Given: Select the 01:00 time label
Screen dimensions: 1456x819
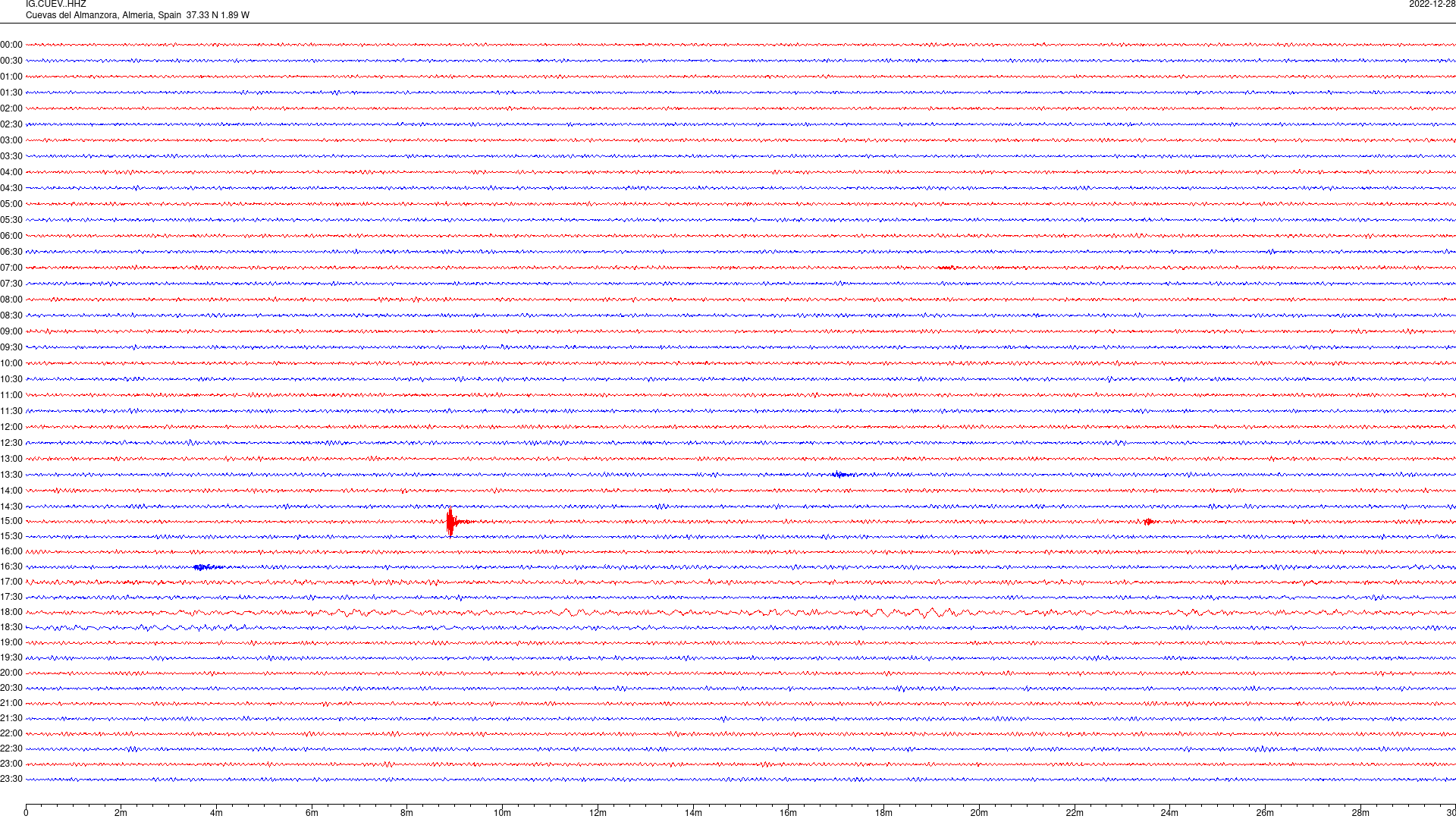Looking at the screenshot, I should (11, 77).
